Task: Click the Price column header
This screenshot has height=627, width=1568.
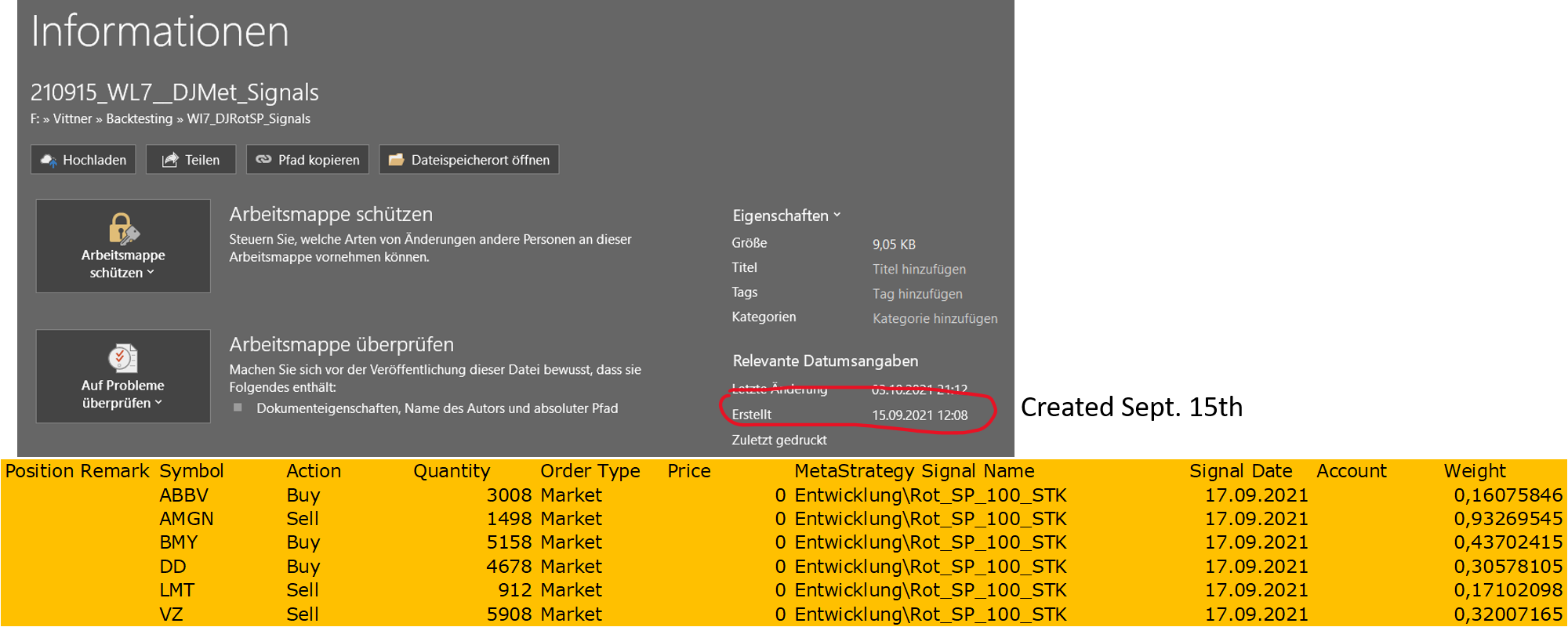Action: (x=689, y=471)
